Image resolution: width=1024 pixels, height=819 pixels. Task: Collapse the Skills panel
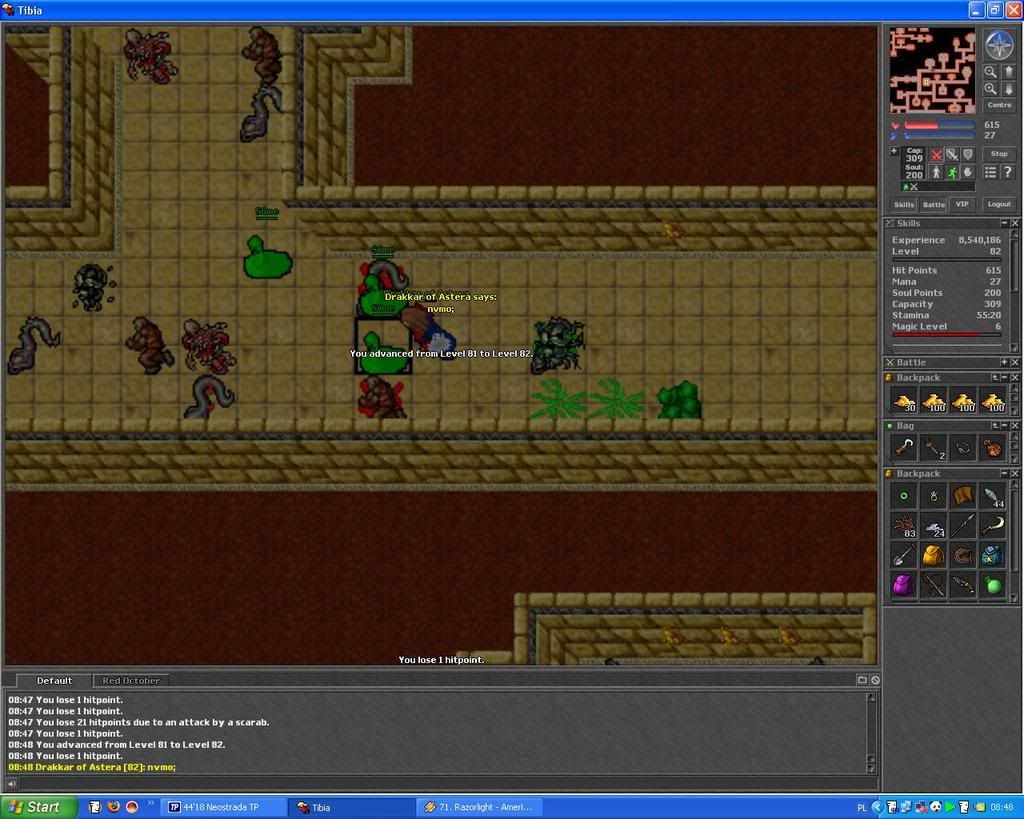(1004, 223)
